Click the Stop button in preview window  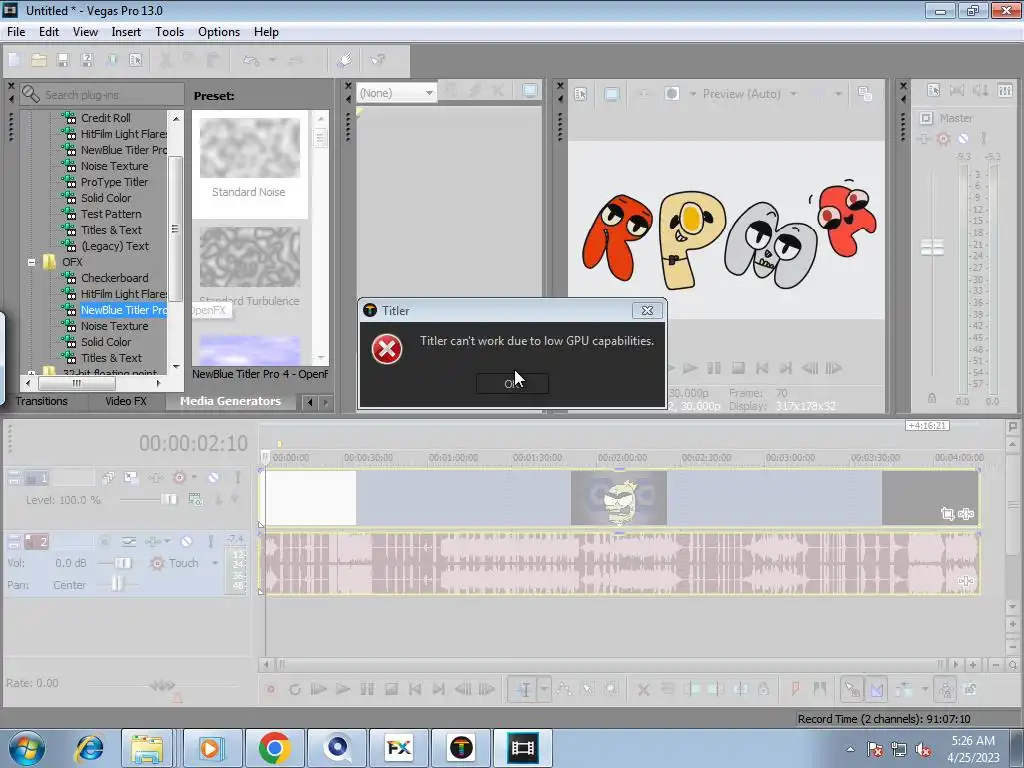738,368
